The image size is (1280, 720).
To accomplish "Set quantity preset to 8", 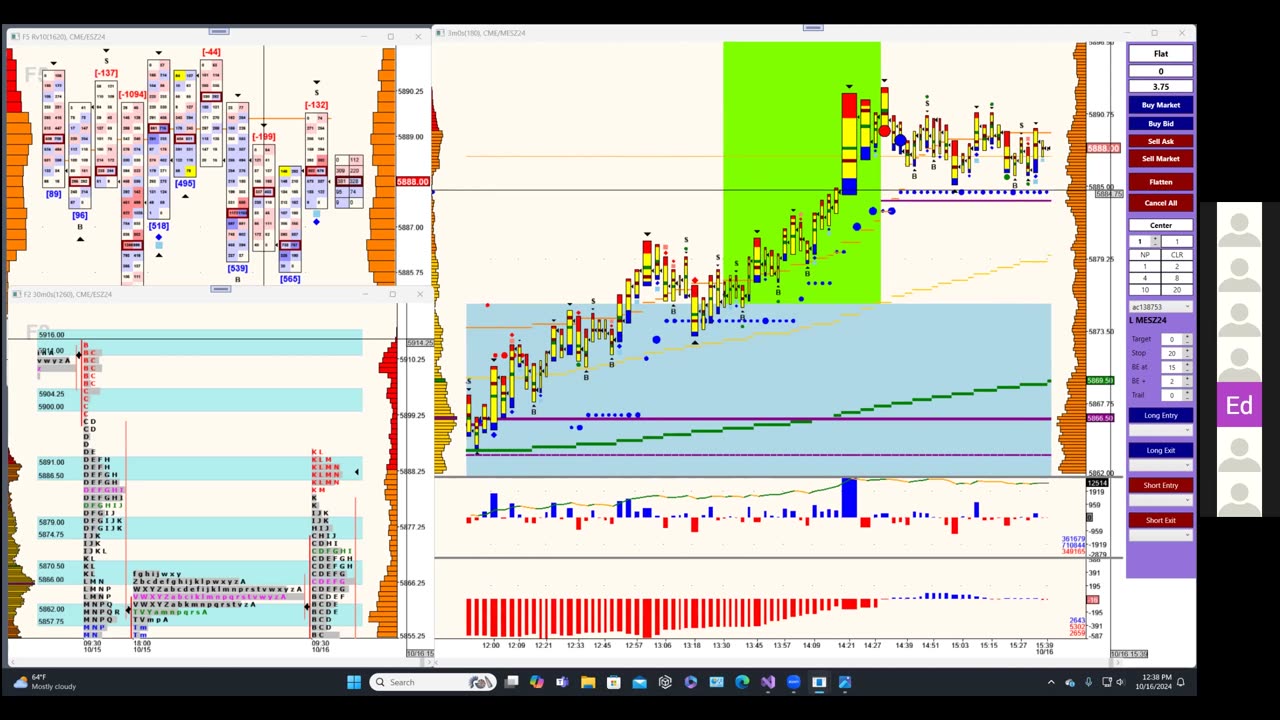I will [x=1177, y=278].
